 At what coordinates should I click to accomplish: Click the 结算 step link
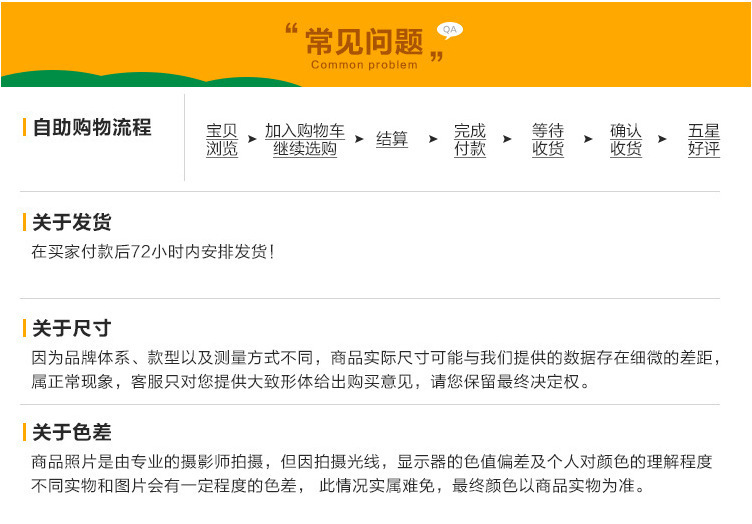(392, 139)
